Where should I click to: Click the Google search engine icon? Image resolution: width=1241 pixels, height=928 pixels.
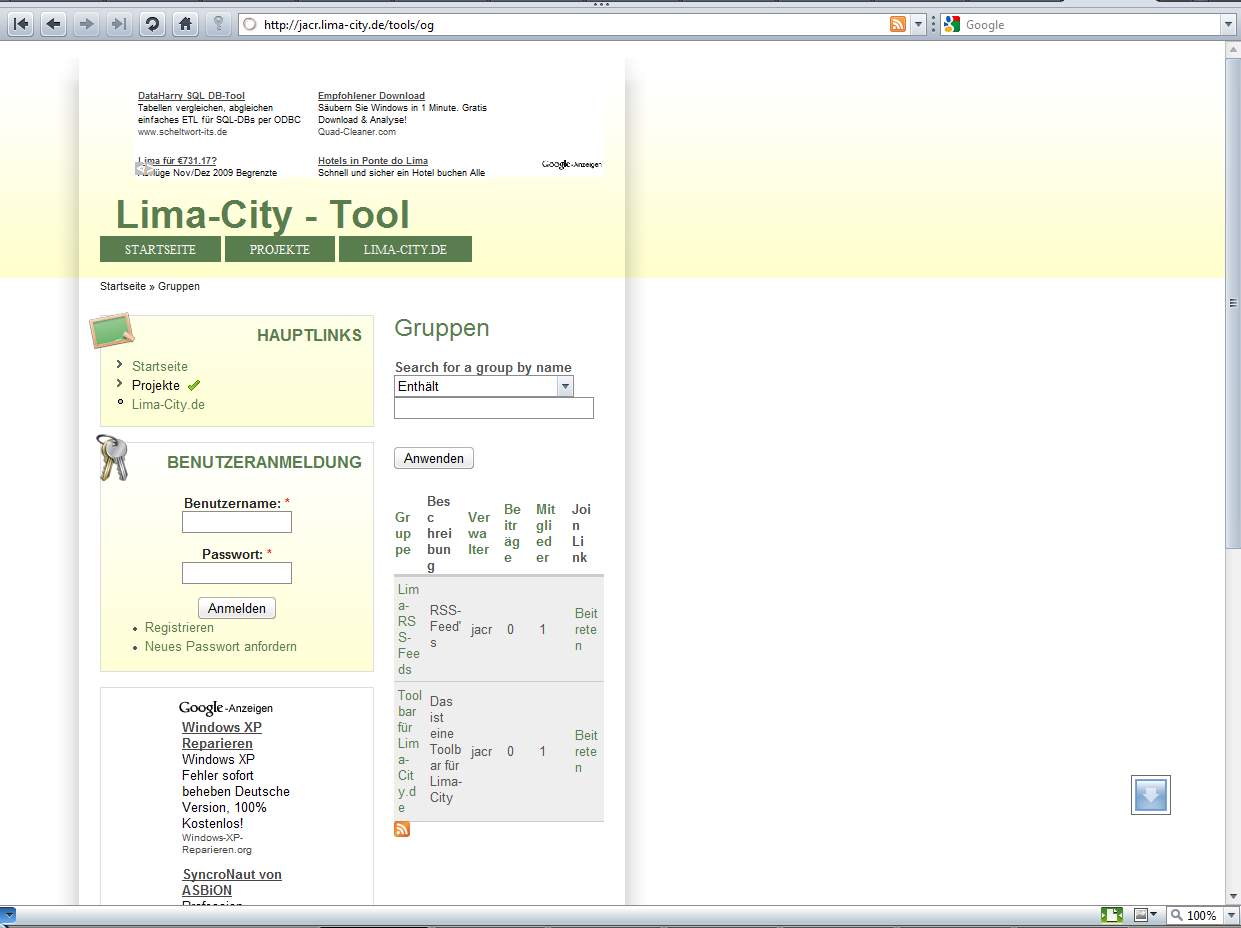point(951,24)
